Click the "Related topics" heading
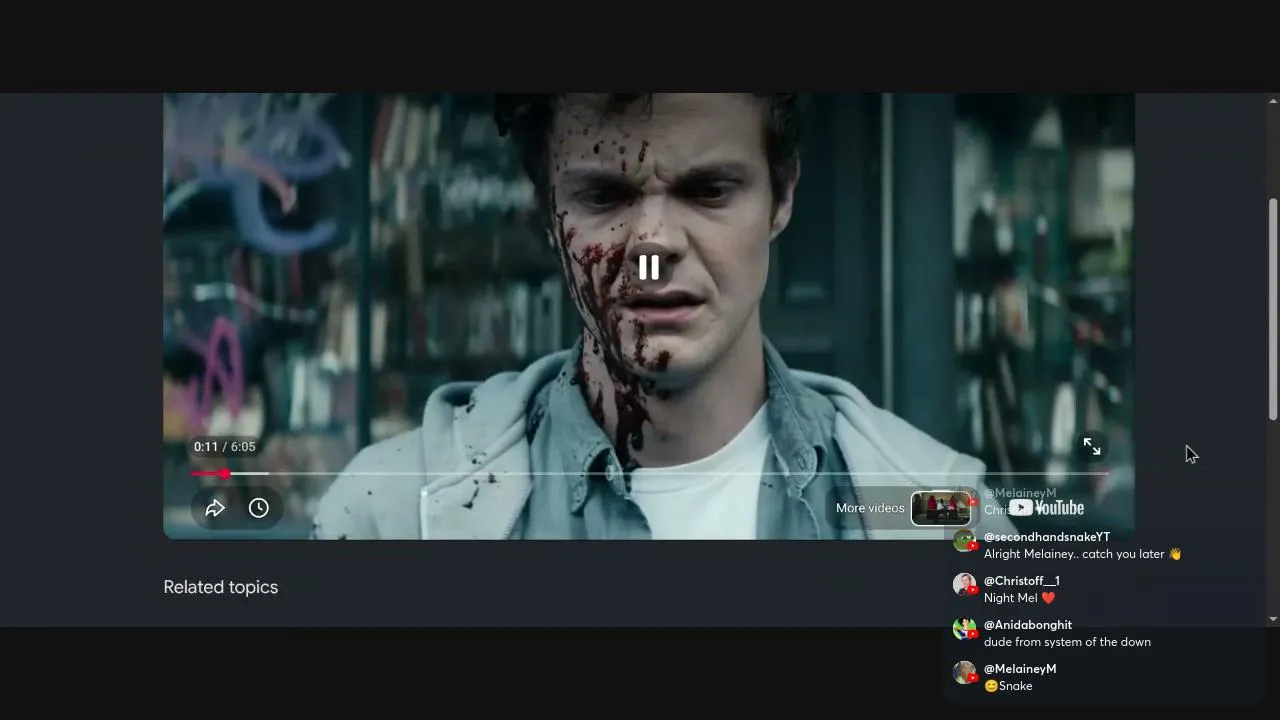 [221, 587]
